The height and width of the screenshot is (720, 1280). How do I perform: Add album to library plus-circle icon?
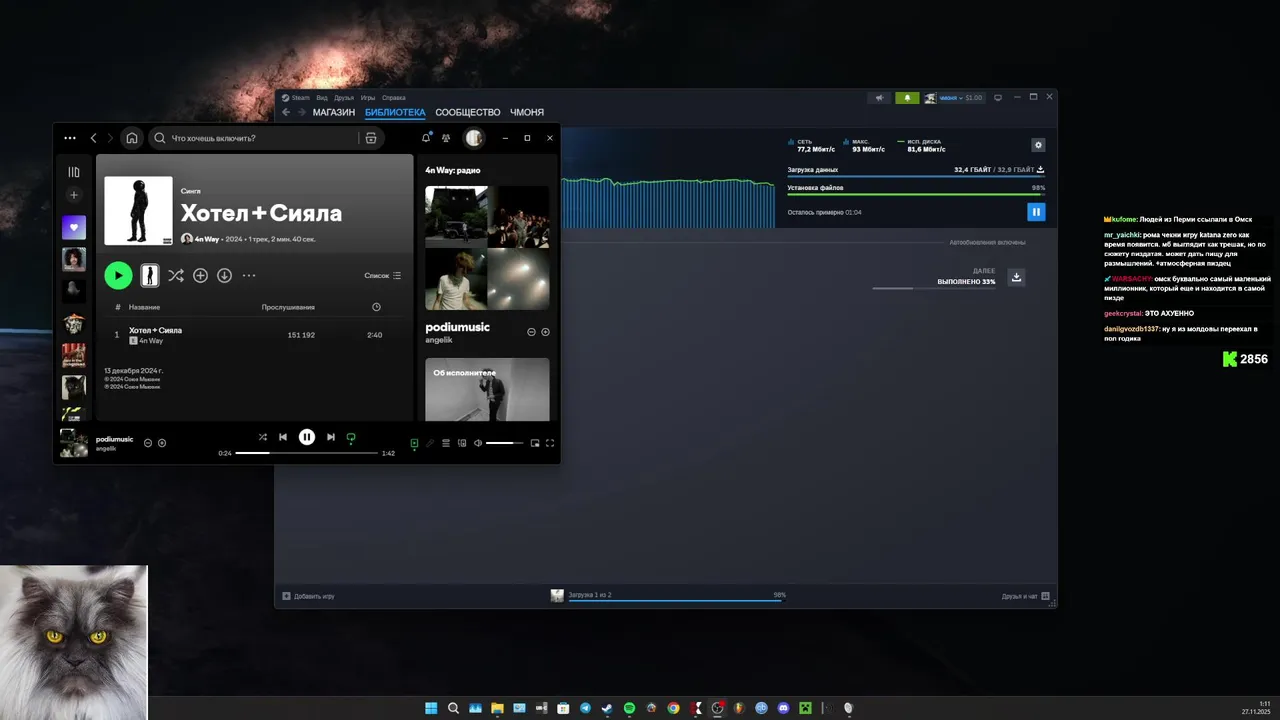point(200,275)
